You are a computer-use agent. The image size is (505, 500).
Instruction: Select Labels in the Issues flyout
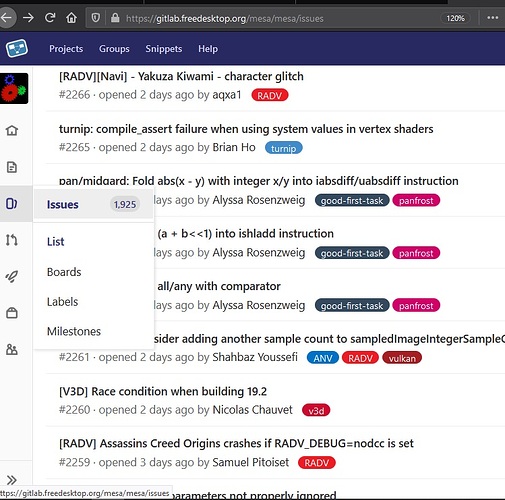(x=62, y=302)
